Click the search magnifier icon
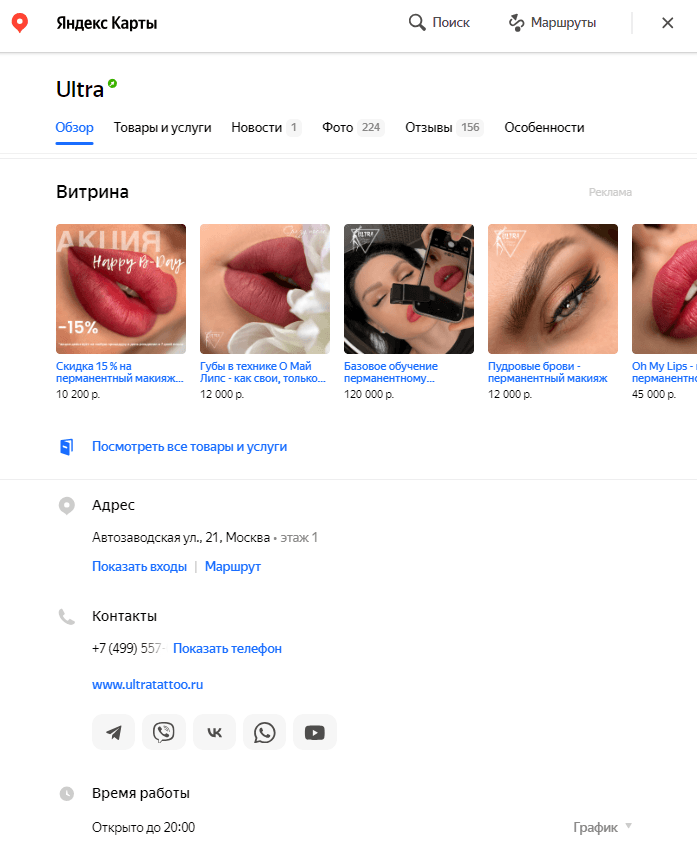 (417, 22)
